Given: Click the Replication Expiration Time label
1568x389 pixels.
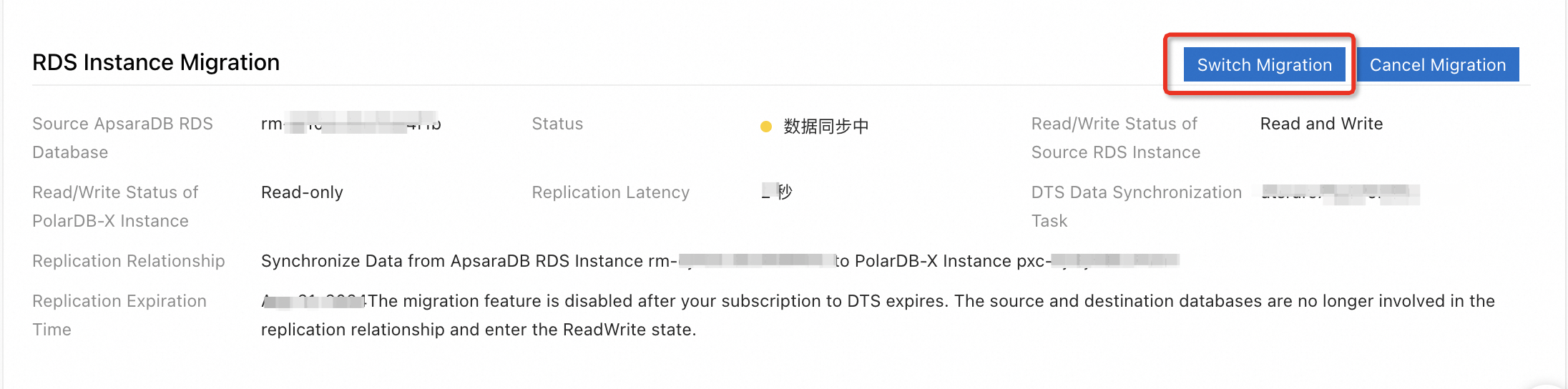Looking at the screenshot, I should point(119,315).
